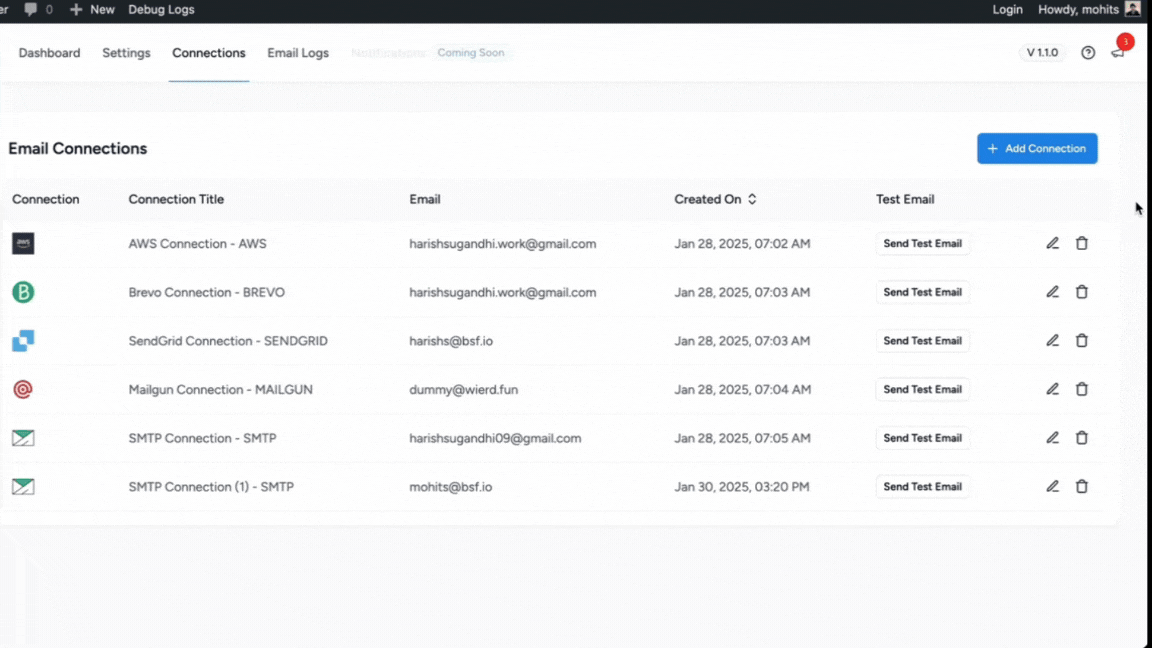Click envelope icon beside SMTP Connection - SMTP
The width and height of the screenshot is (1152, 648).
[x=23, y=438]
